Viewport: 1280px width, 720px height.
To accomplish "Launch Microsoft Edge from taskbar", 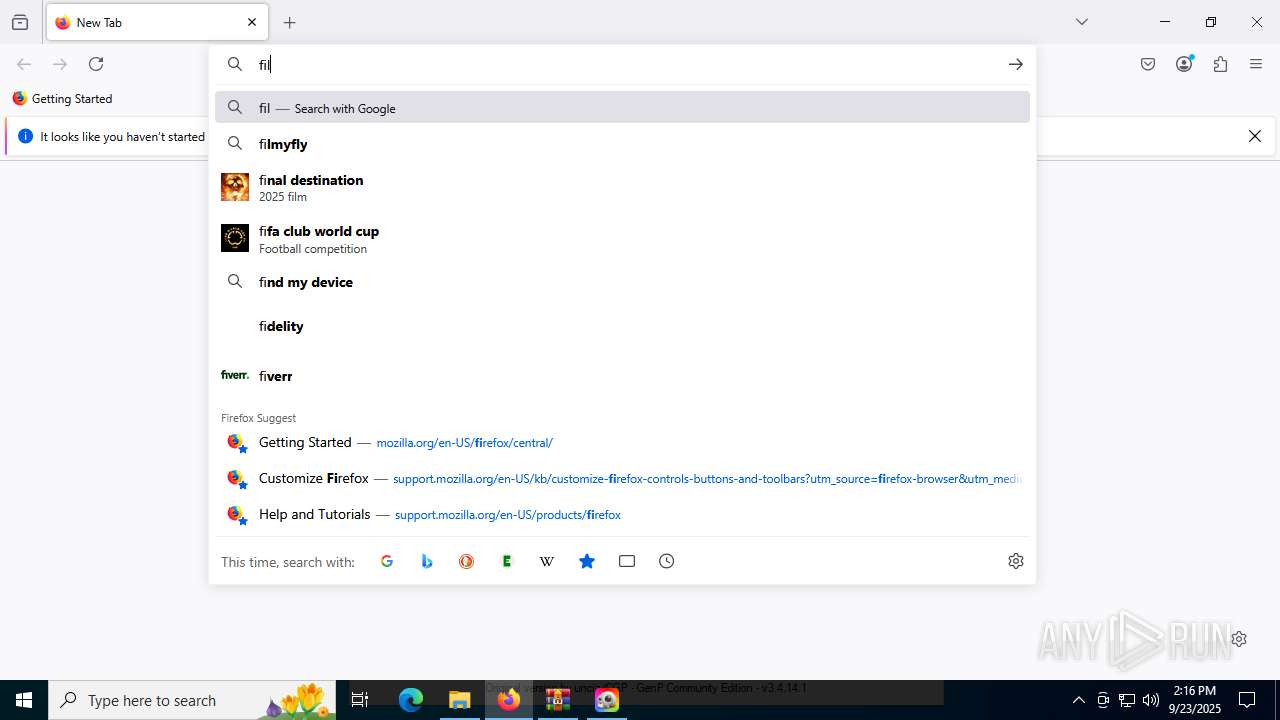I will (411, 700).
